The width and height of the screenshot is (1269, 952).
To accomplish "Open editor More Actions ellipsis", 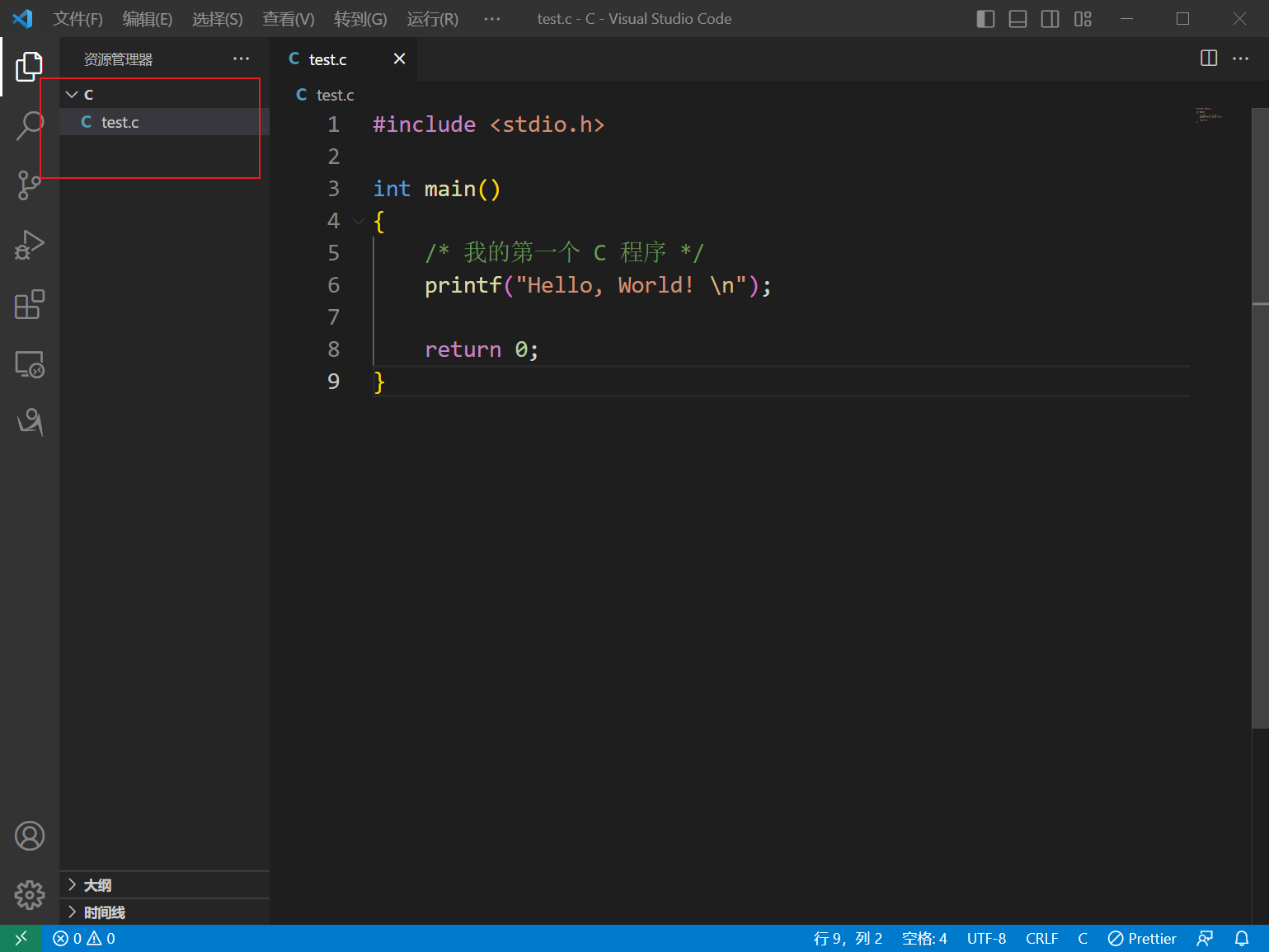I will [x=1240, y=59].
